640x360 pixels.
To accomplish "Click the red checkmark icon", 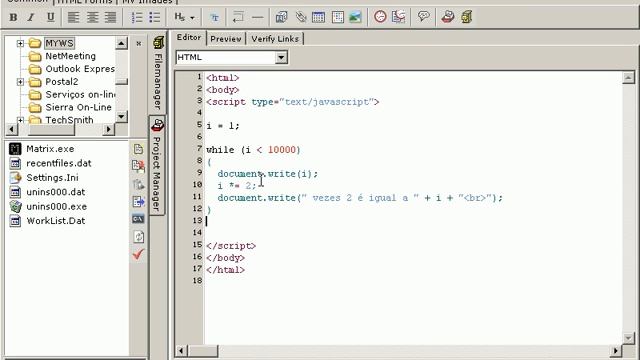I will [x=138, y=255].
